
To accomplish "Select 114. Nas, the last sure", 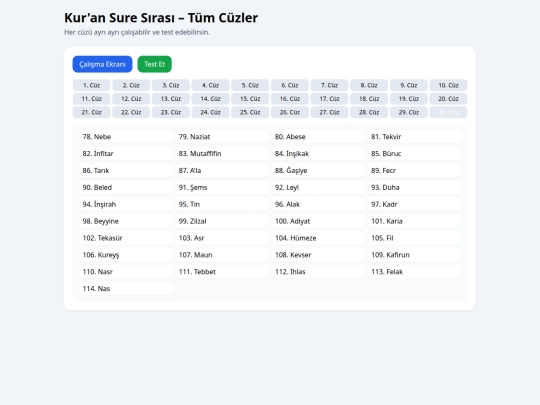I will tap(126, 289).
